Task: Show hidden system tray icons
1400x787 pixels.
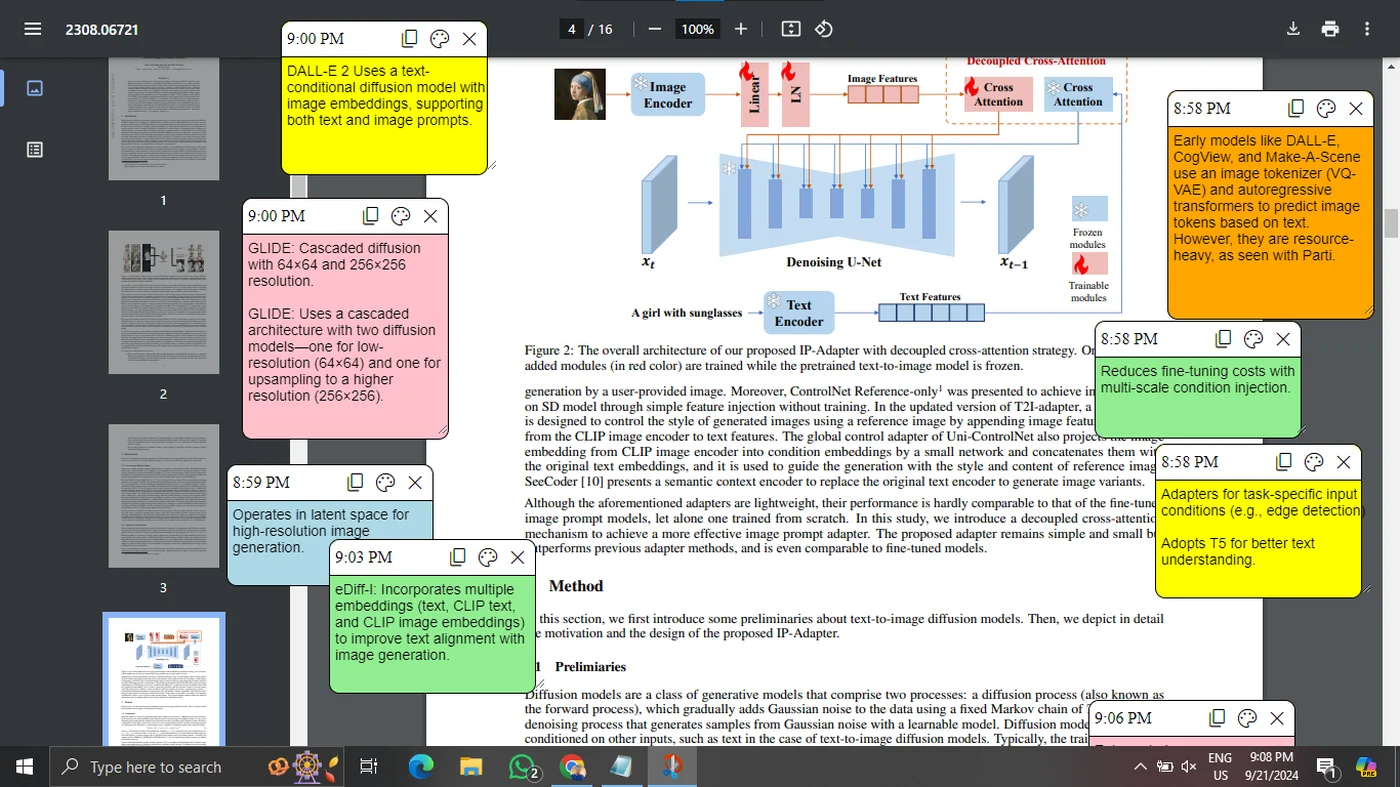Action: (x=1140, y=767)
